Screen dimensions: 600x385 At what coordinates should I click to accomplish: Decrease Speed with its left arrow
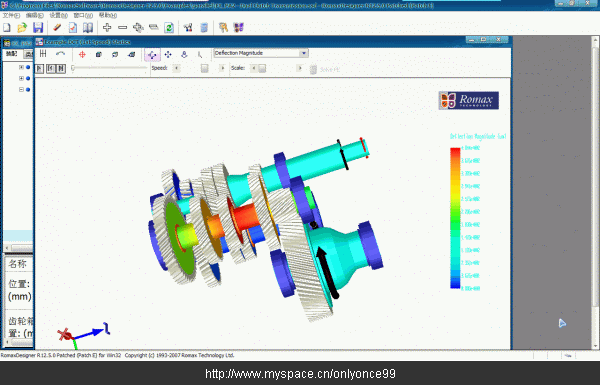[176, 68]
